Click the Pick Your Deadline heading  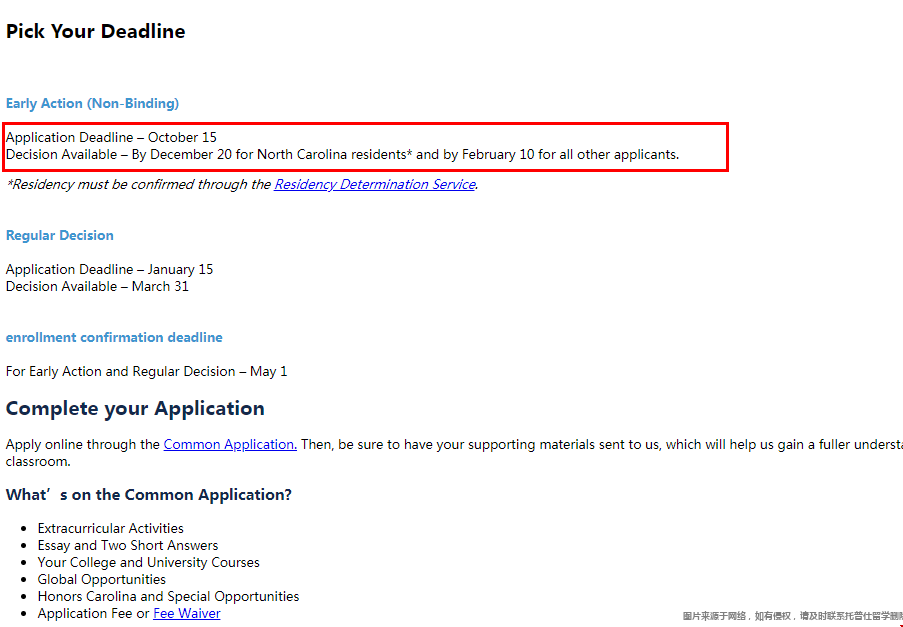coord(96,32)
